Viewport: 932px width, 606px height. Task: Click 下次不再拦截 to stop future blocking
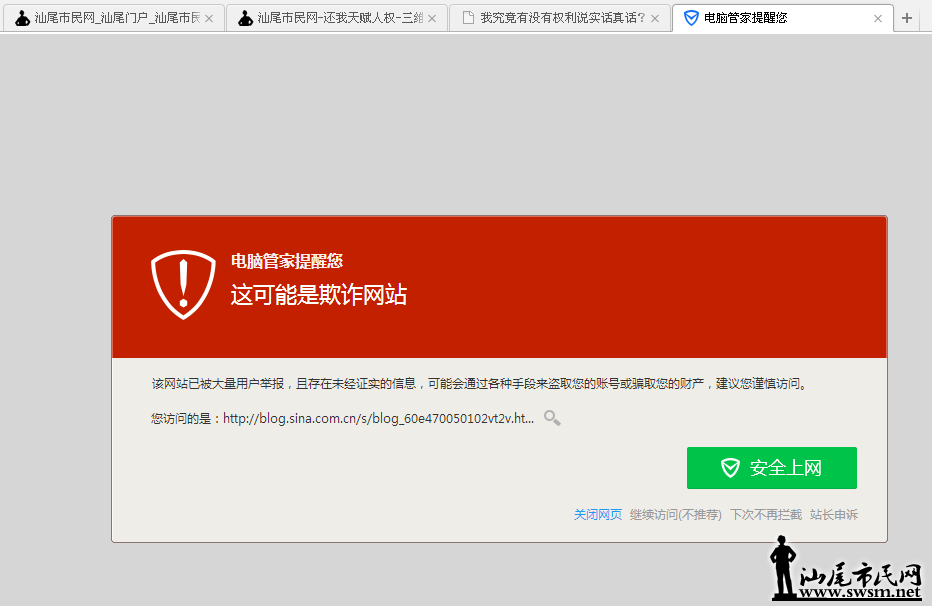pos(767,514)
